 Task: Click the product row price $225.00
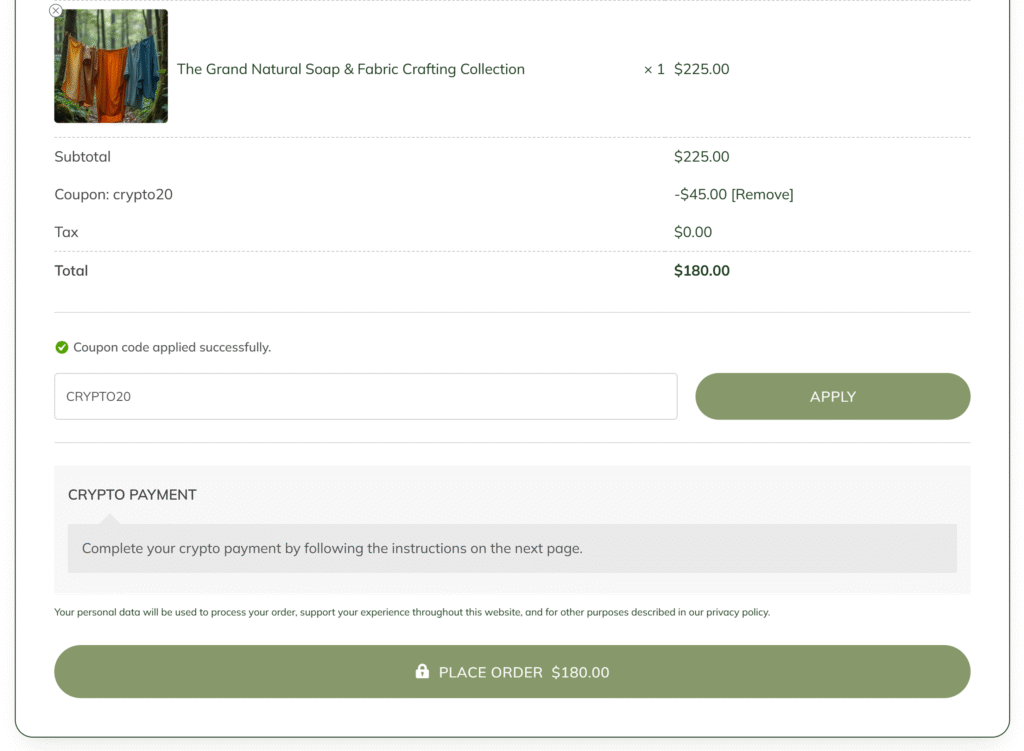click(x=701, y=69)
